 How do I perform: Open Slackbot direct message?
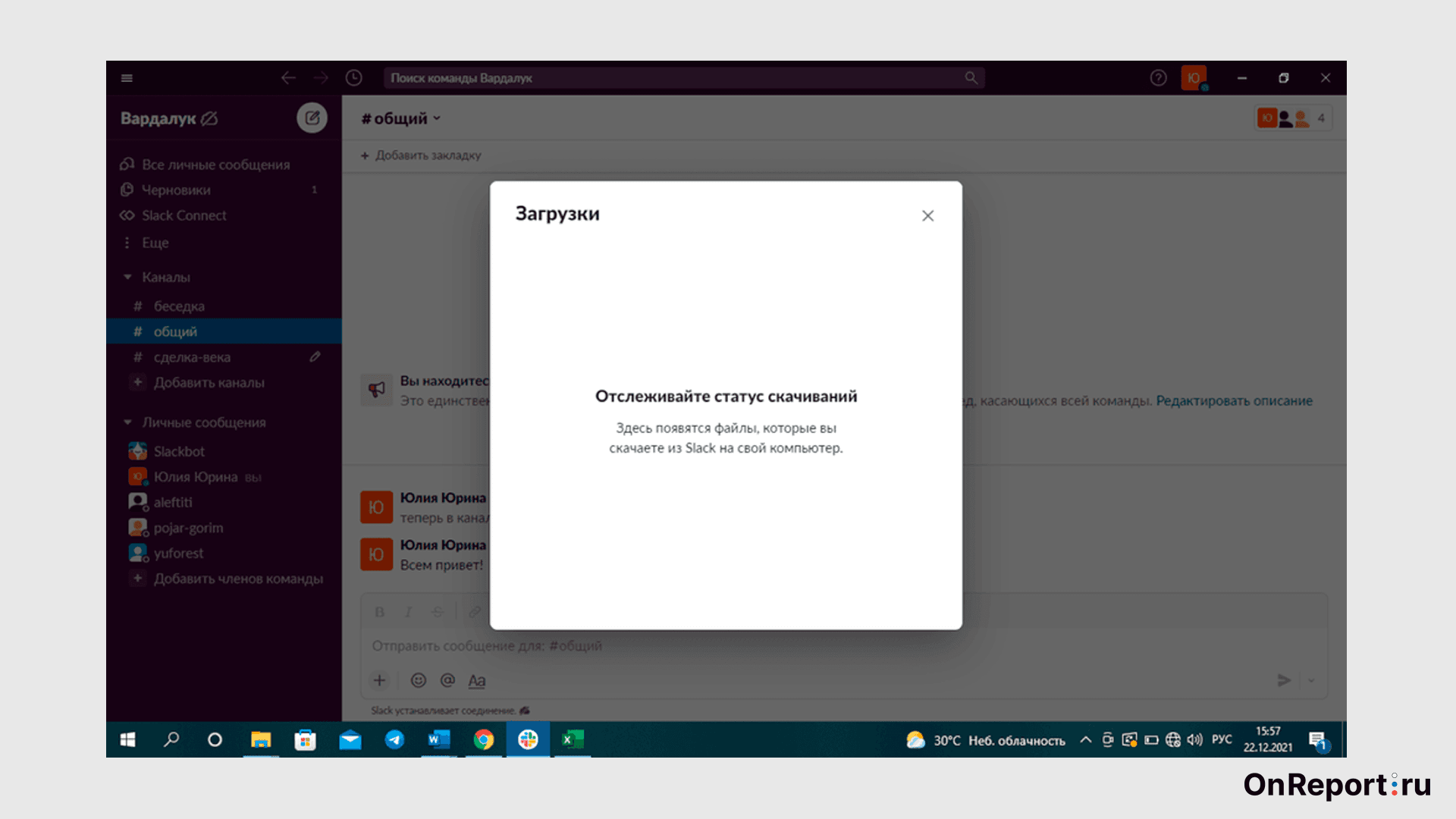pyautogui.click(x=179, y=451)
